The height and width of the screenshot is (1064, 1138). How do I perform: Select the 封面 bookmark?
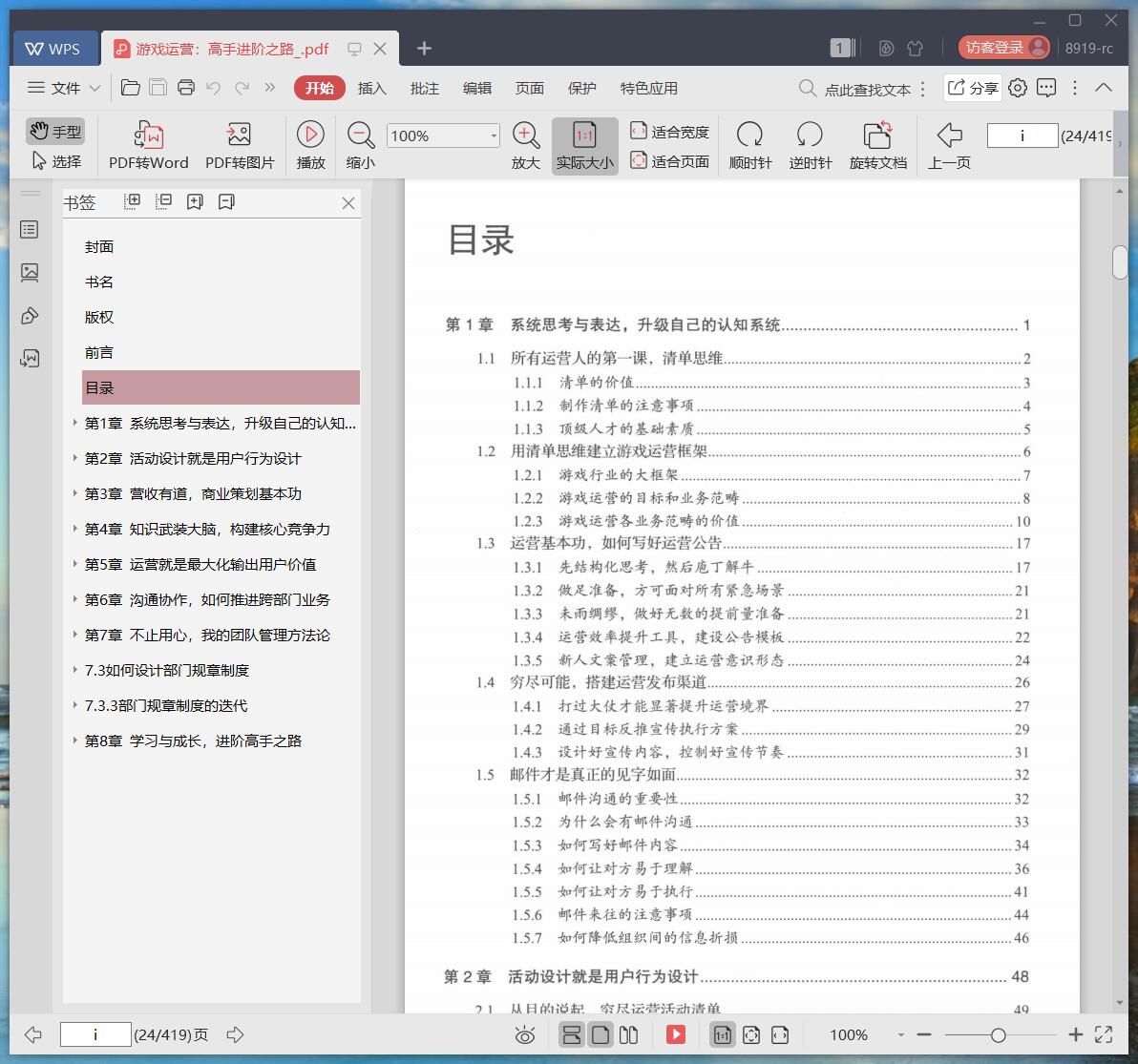[98, 246]
